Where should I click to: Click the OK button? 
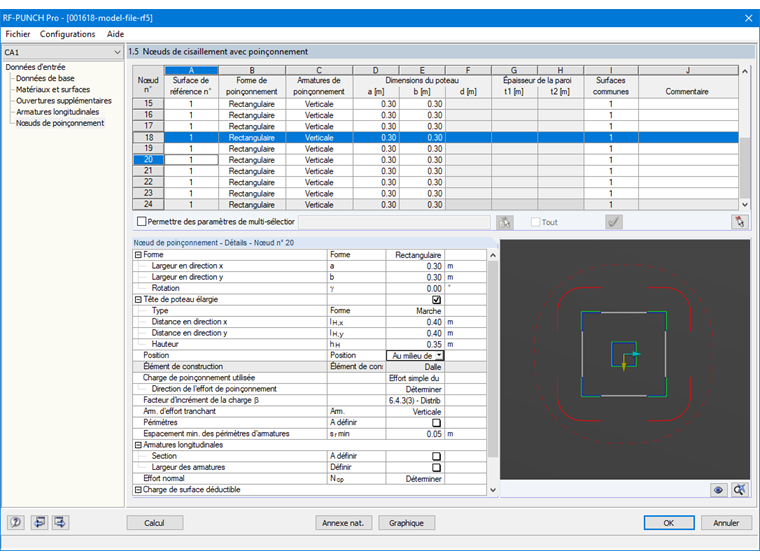pyautogui.click(x=669, y=523)
